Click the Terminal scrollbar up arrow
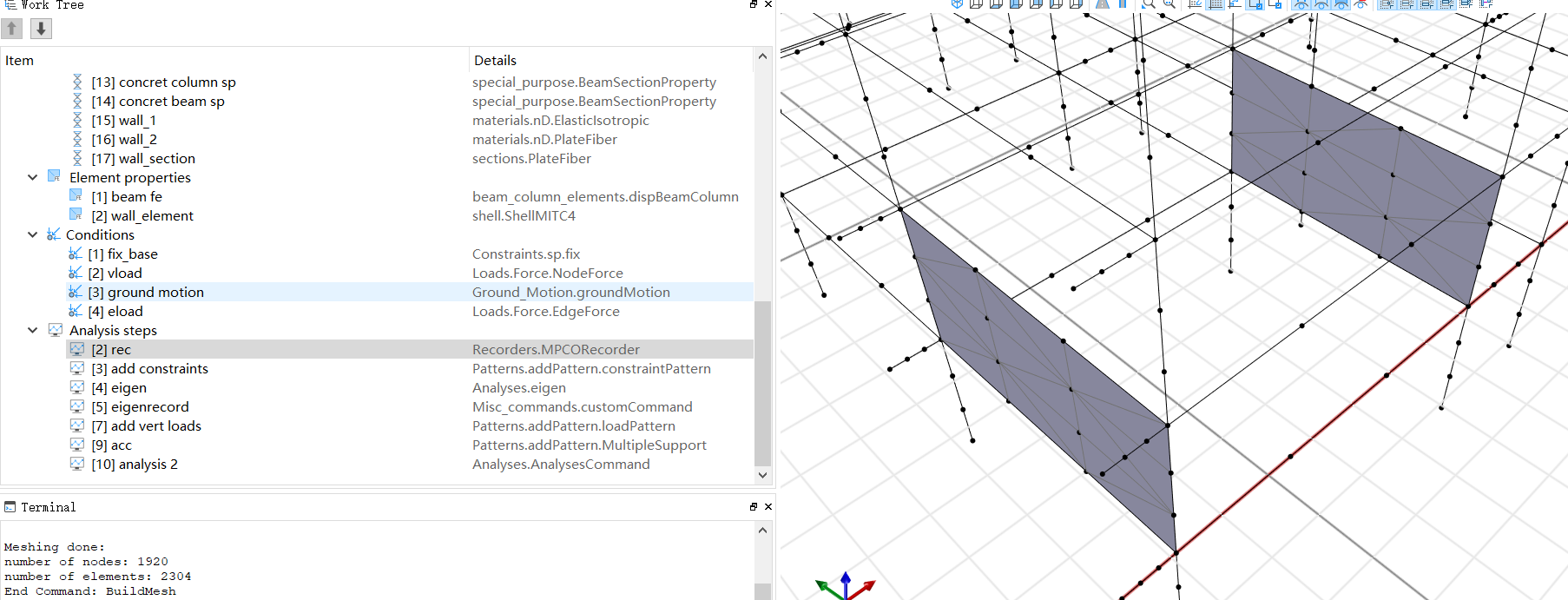The height and width of the screenshot is (600, 1568). pyautogui.click(x=762, y=530)
